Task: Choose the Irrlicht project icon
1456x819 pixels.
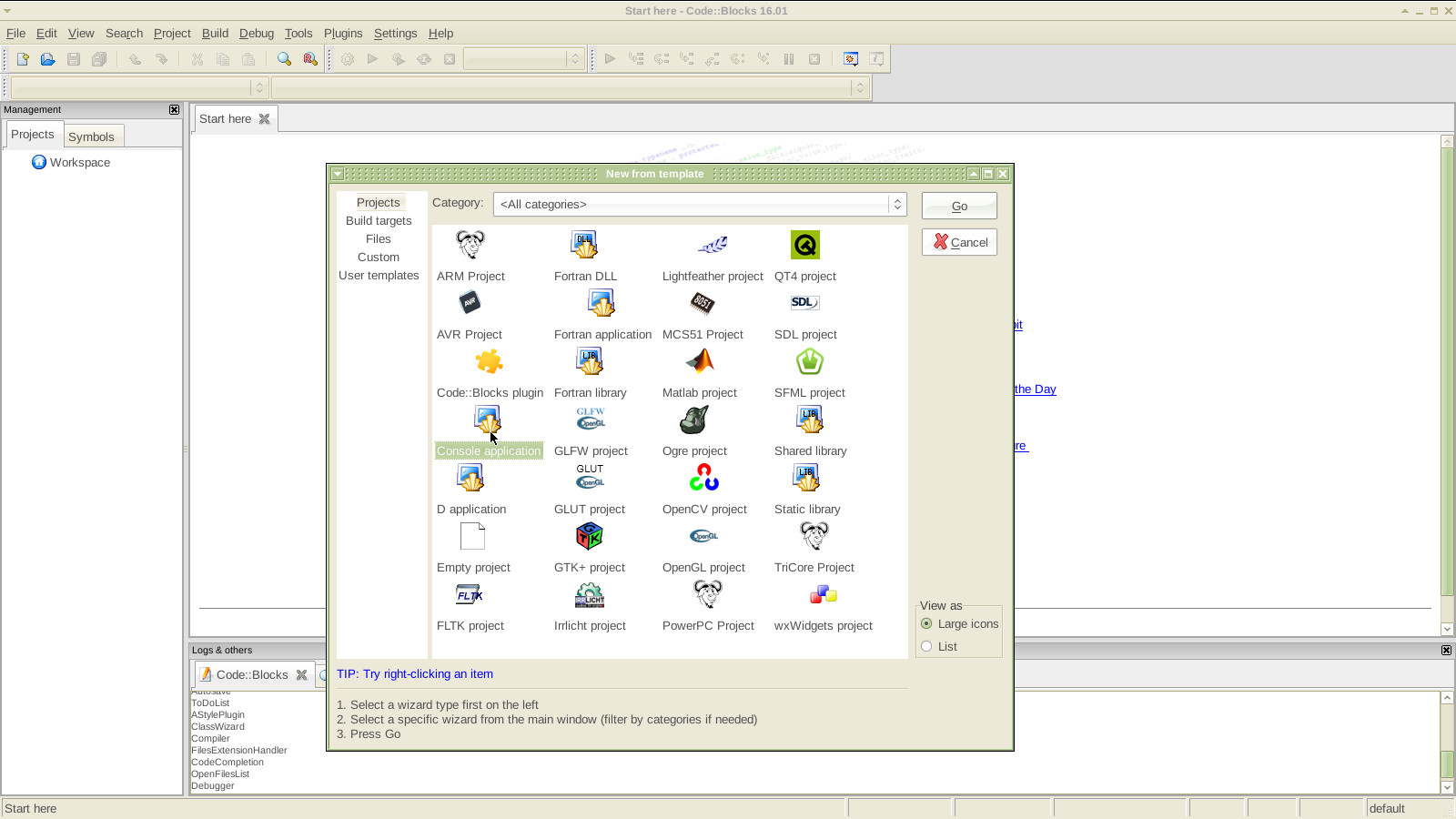Action: coord(590,595)
